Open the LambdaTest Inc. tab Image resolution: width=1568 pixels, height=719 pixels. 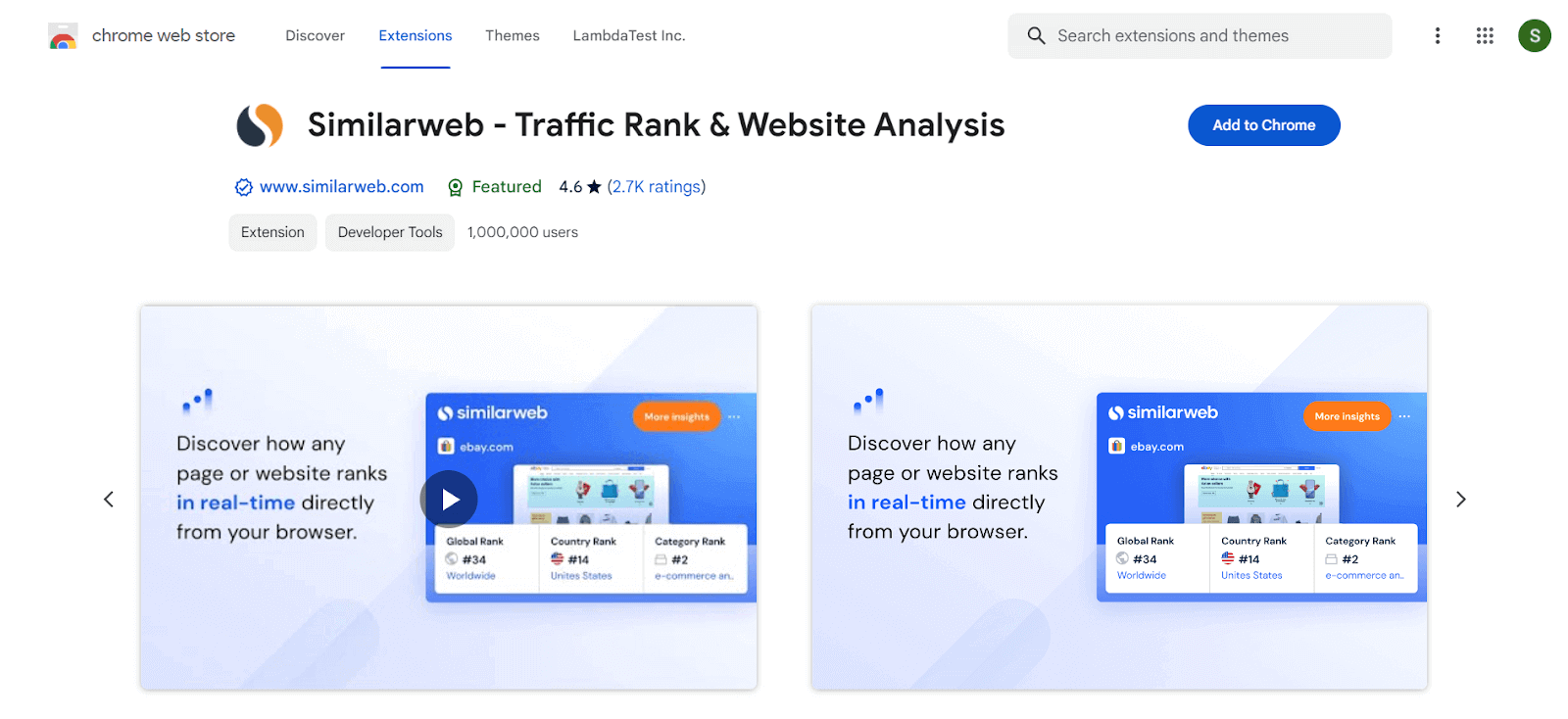coord(629,36)
